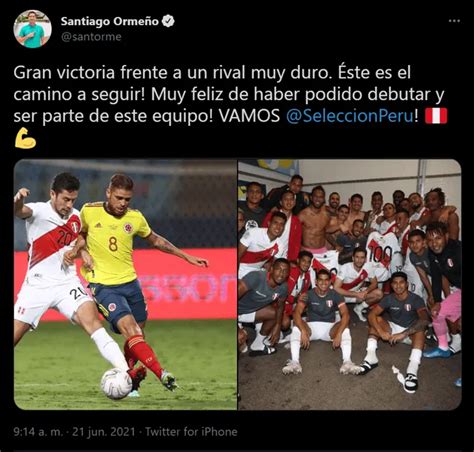The height and width of the screenshot is (452, 474).
Task: Click the 21 jun. 2021 date
Action: (x=104, y=432)
